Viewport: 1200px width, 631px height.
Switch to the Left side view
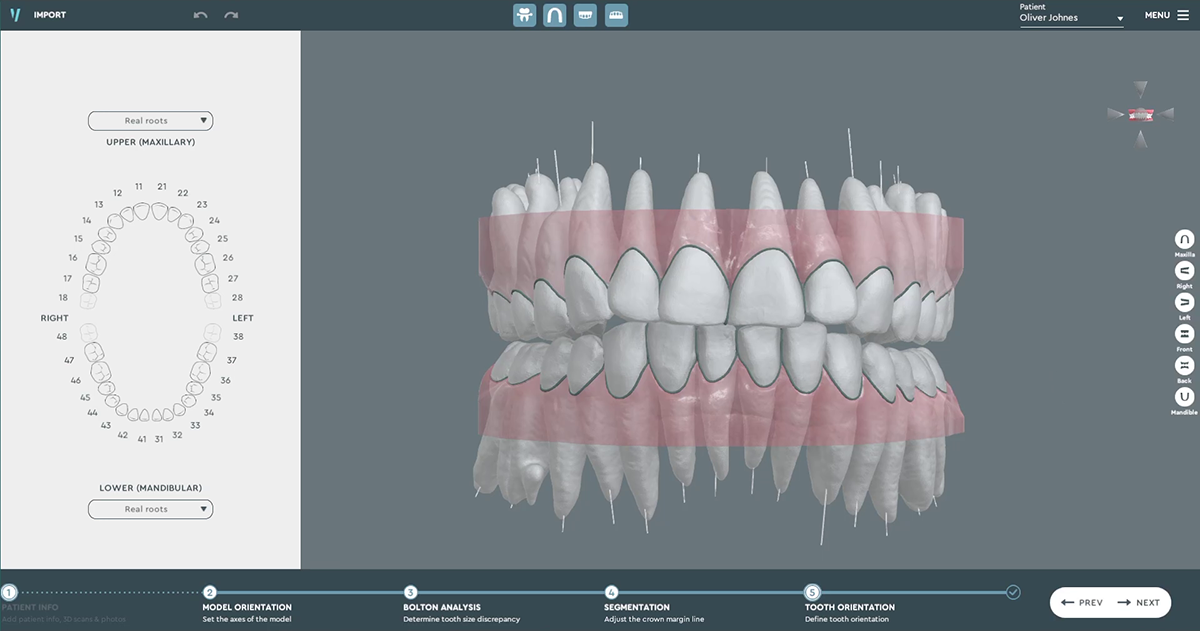(x=1184, y=302)
